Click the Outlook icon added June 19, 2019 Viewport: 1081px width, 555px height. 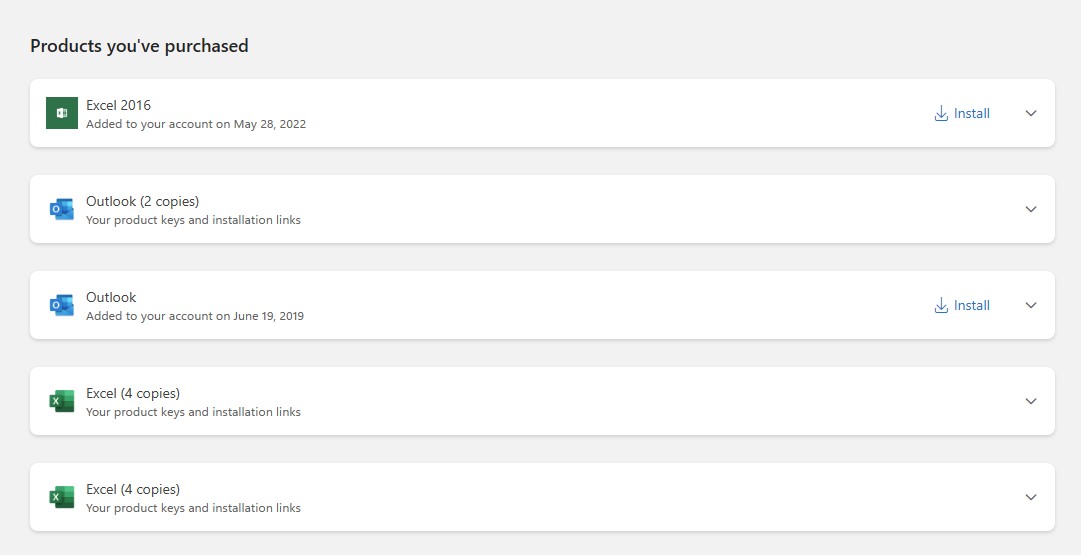coord(62,305)
